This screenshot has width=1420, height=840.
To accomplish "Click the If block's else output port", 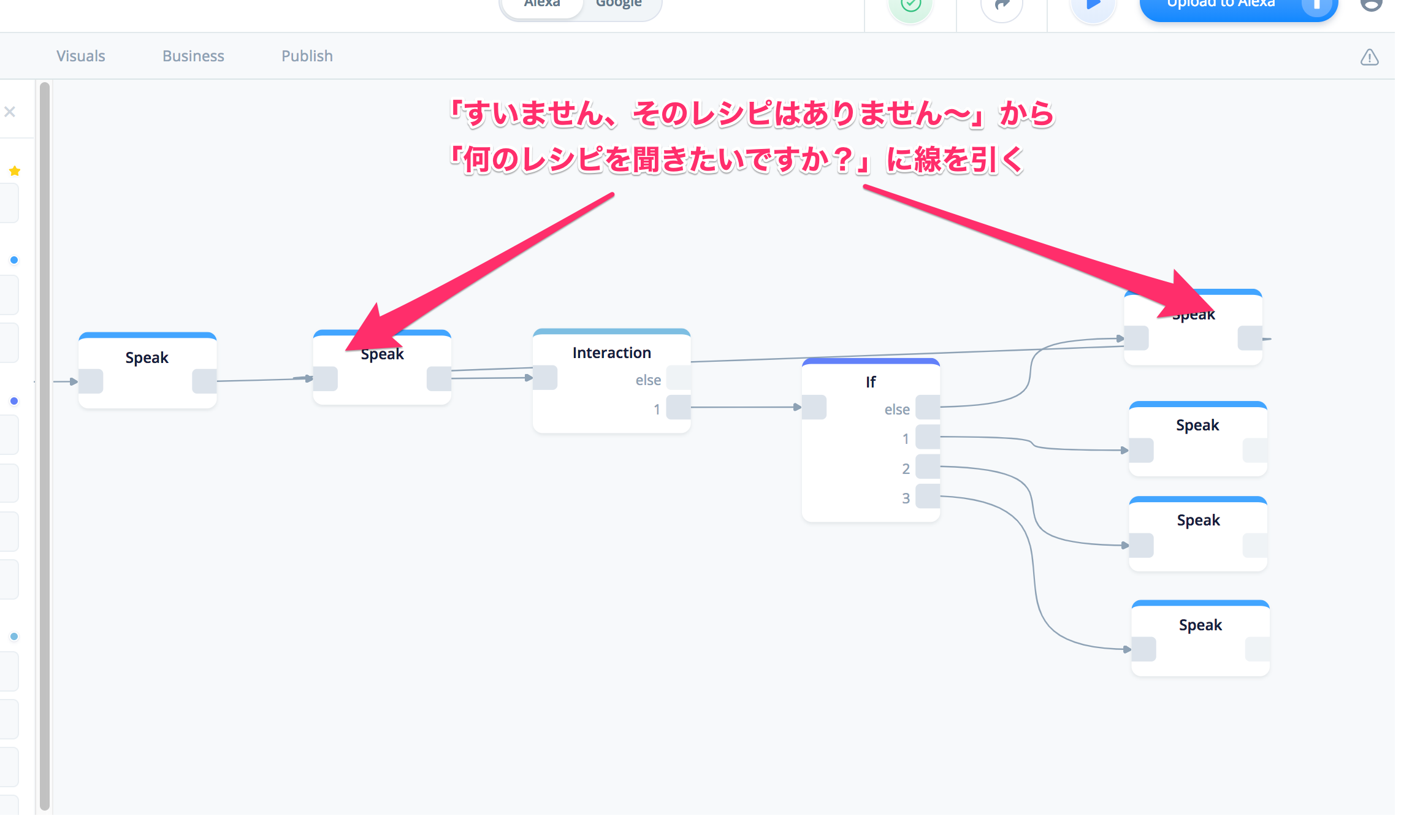I will point(927,408).
